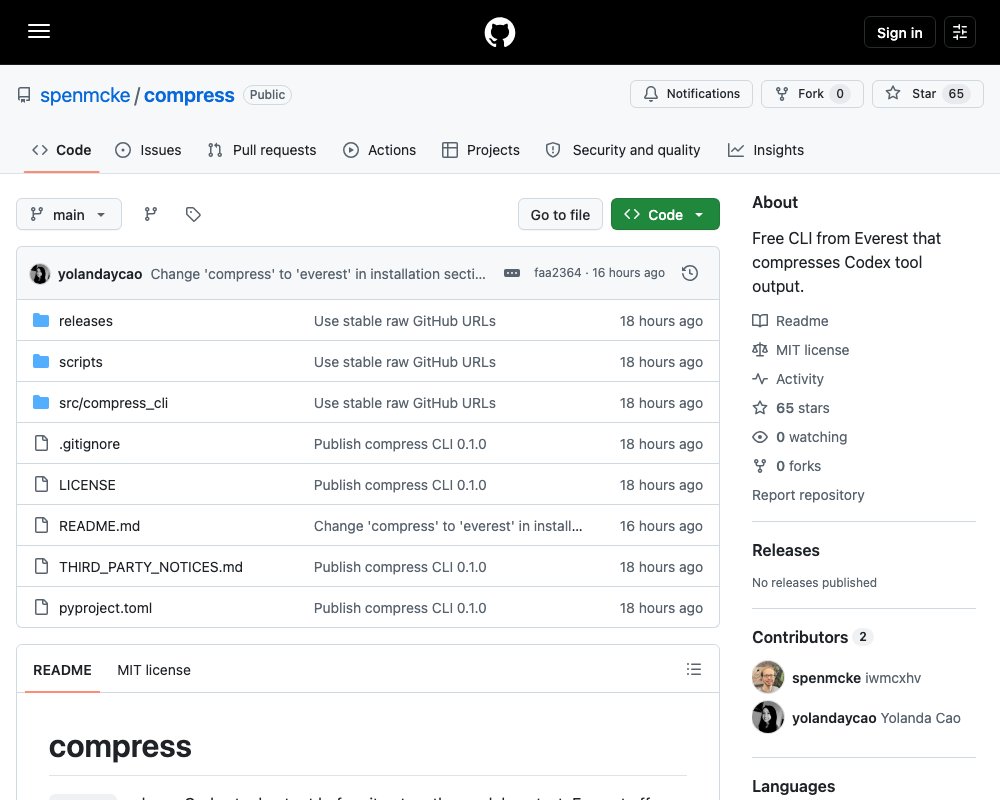View tags via the tag icon
The width and height of the screenshot is (1000, 800).
(x=193, y=214)
